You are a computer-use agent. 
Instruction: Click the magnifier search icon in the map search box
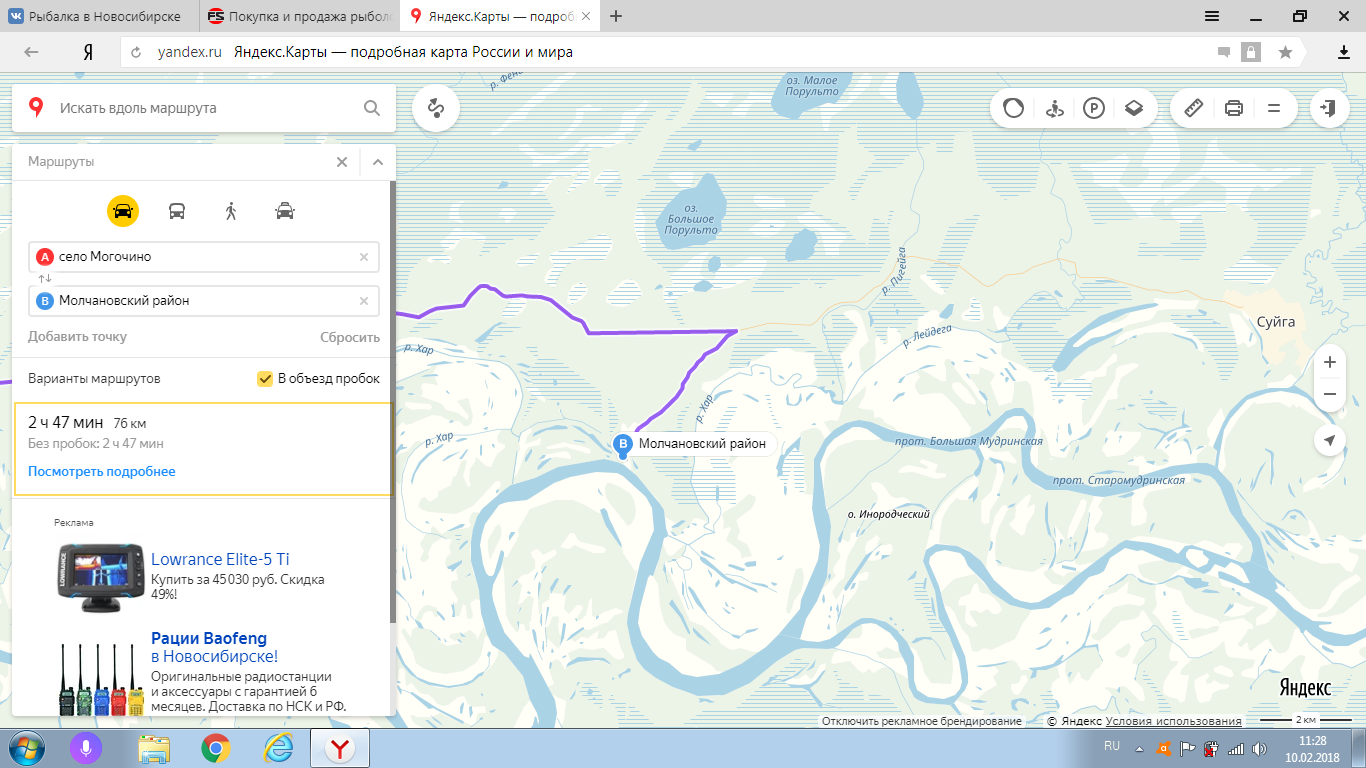tap(372, 108)
